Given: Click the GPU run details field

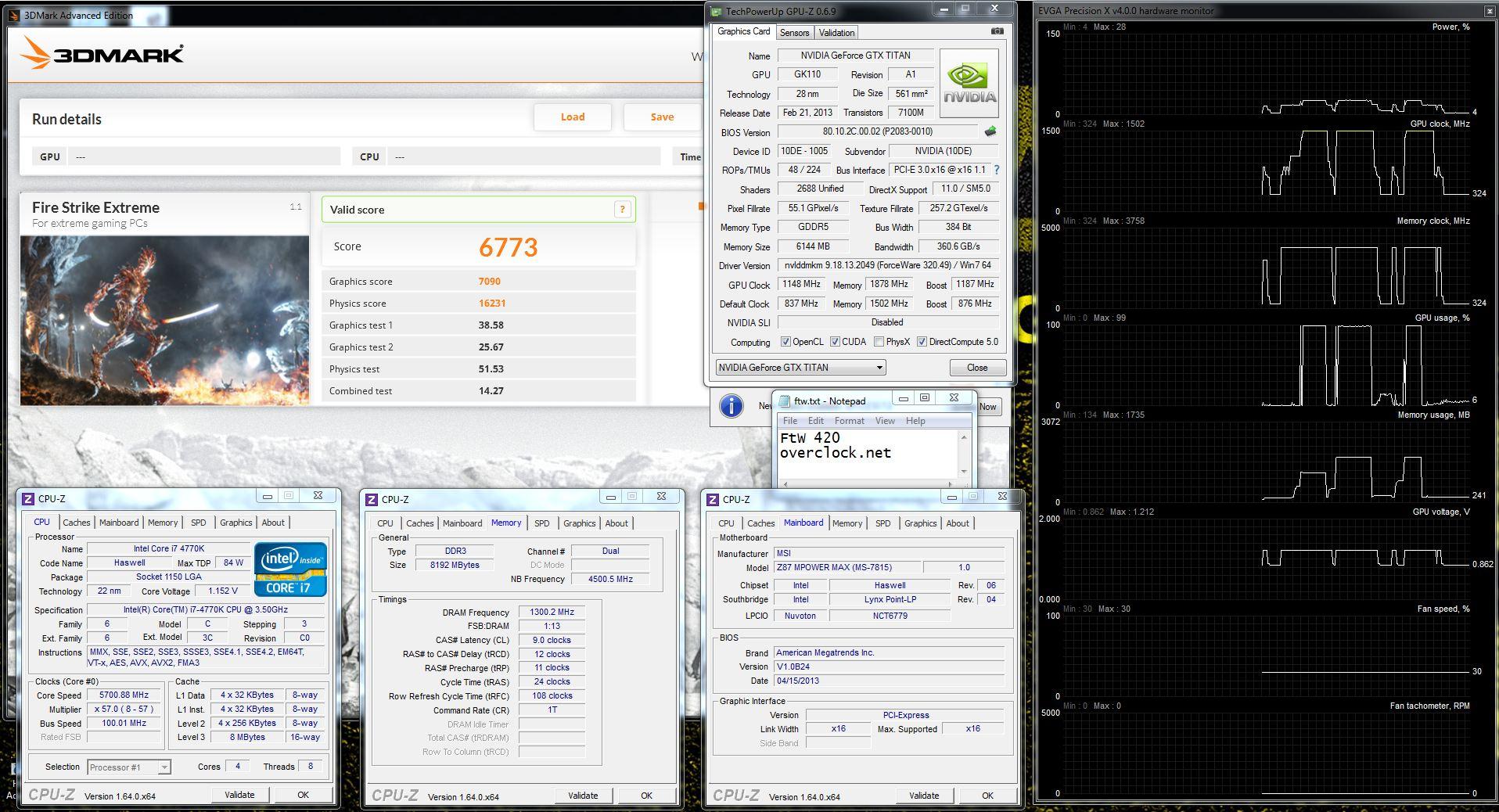Looking at the screenshot, I should pyautogui.click(x=203, y=156).
